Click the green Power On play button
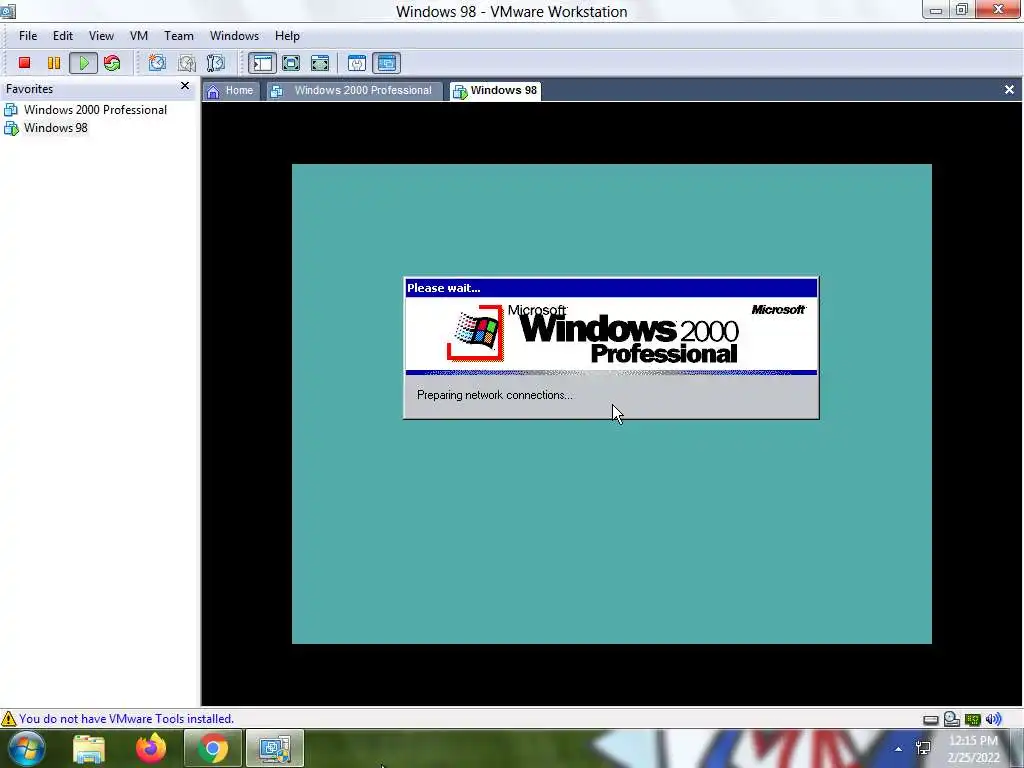 pos(84,63)
